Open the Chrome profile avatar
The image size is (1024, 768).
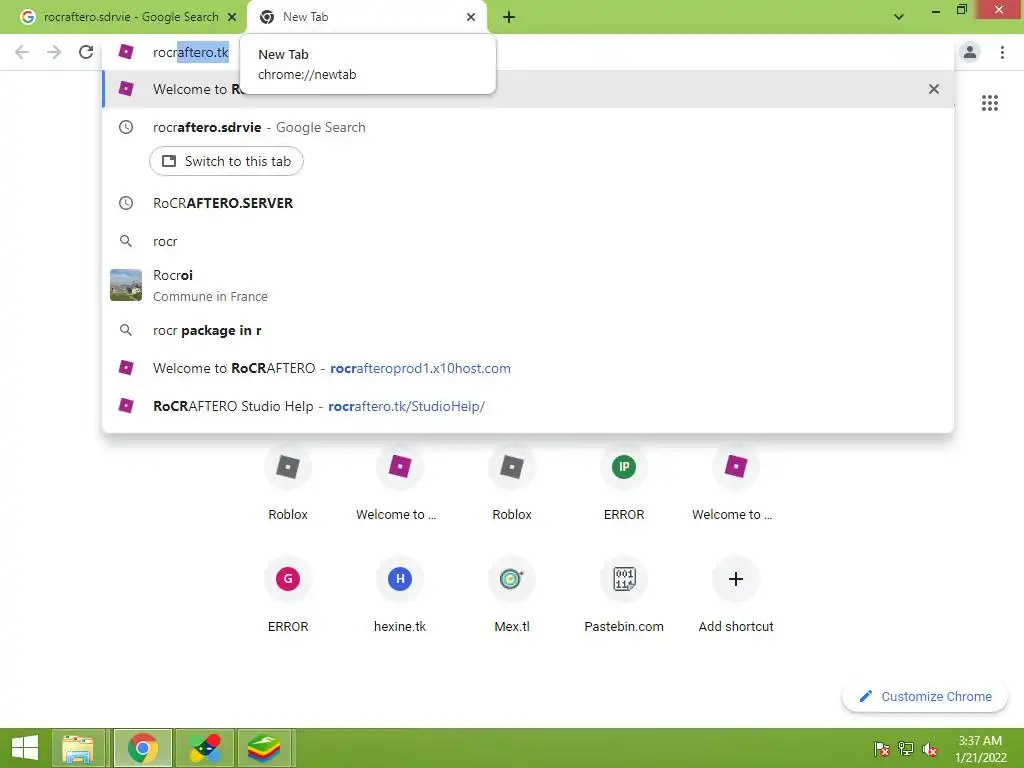(x=970, y=52)
